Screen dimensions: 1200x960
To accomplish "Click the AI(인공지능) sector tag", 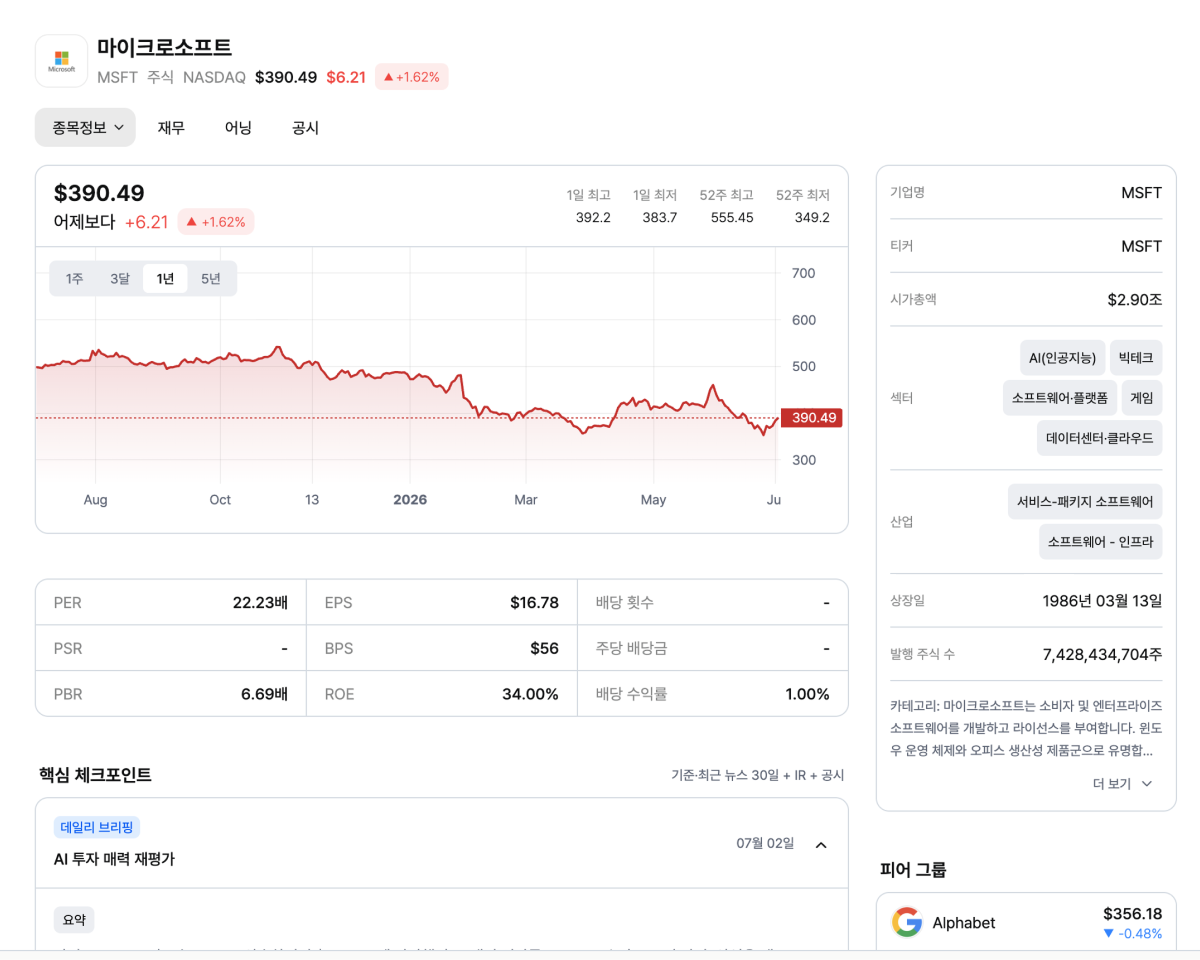I will 1062,358.
